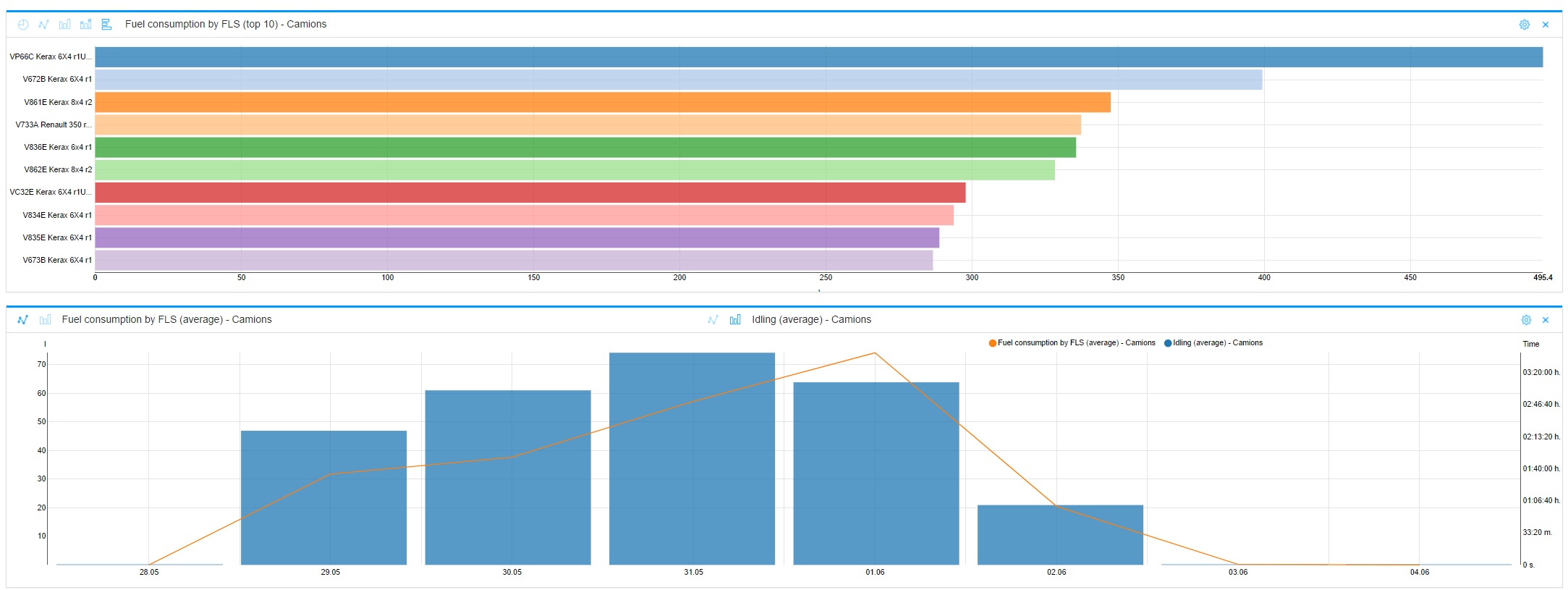Click the V673B Kerax 6X4 r1 label
Screen dimensions: 1568x590
[x=56, y=261]
